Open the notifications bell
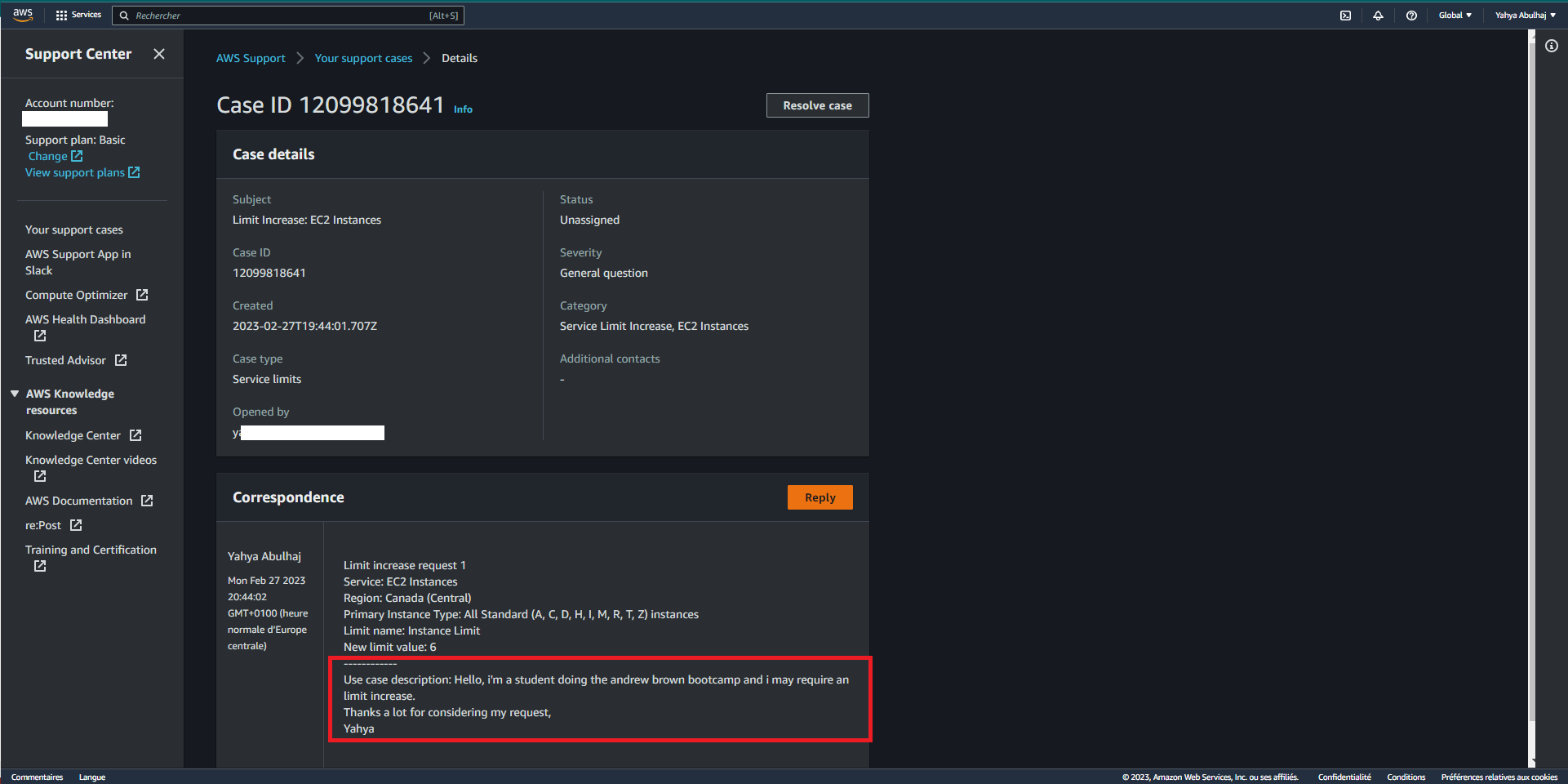Screen dimensions: 1568x784 pos(1378,15)
